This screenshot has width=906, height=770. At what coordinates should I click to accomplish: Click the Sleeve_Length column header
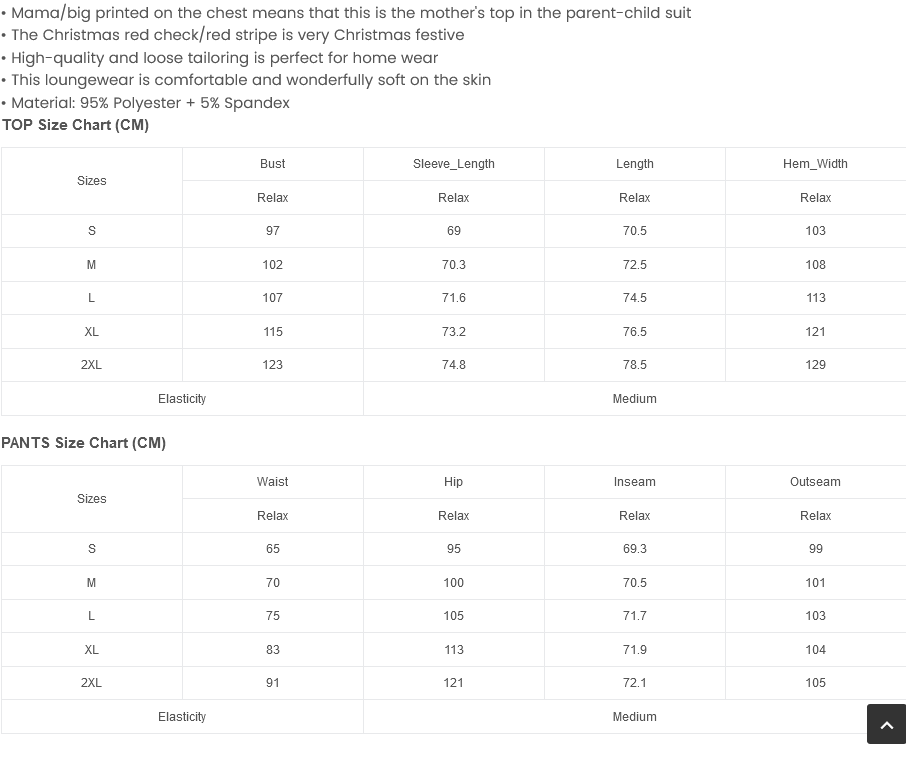pyautogui.click(x=453, y=164)
